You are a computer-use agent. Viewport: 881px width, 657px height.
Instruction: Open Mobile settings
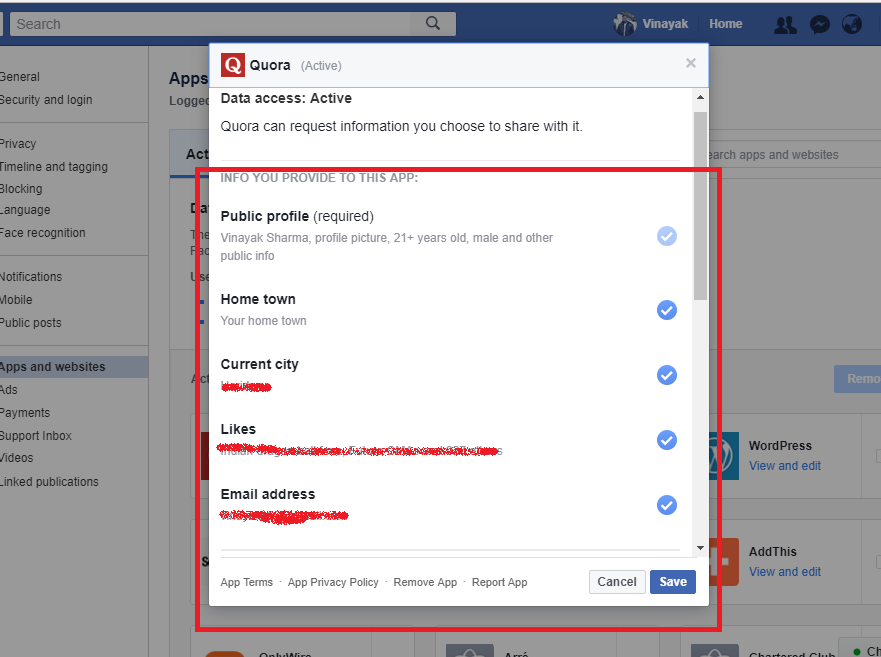(16, 300)
